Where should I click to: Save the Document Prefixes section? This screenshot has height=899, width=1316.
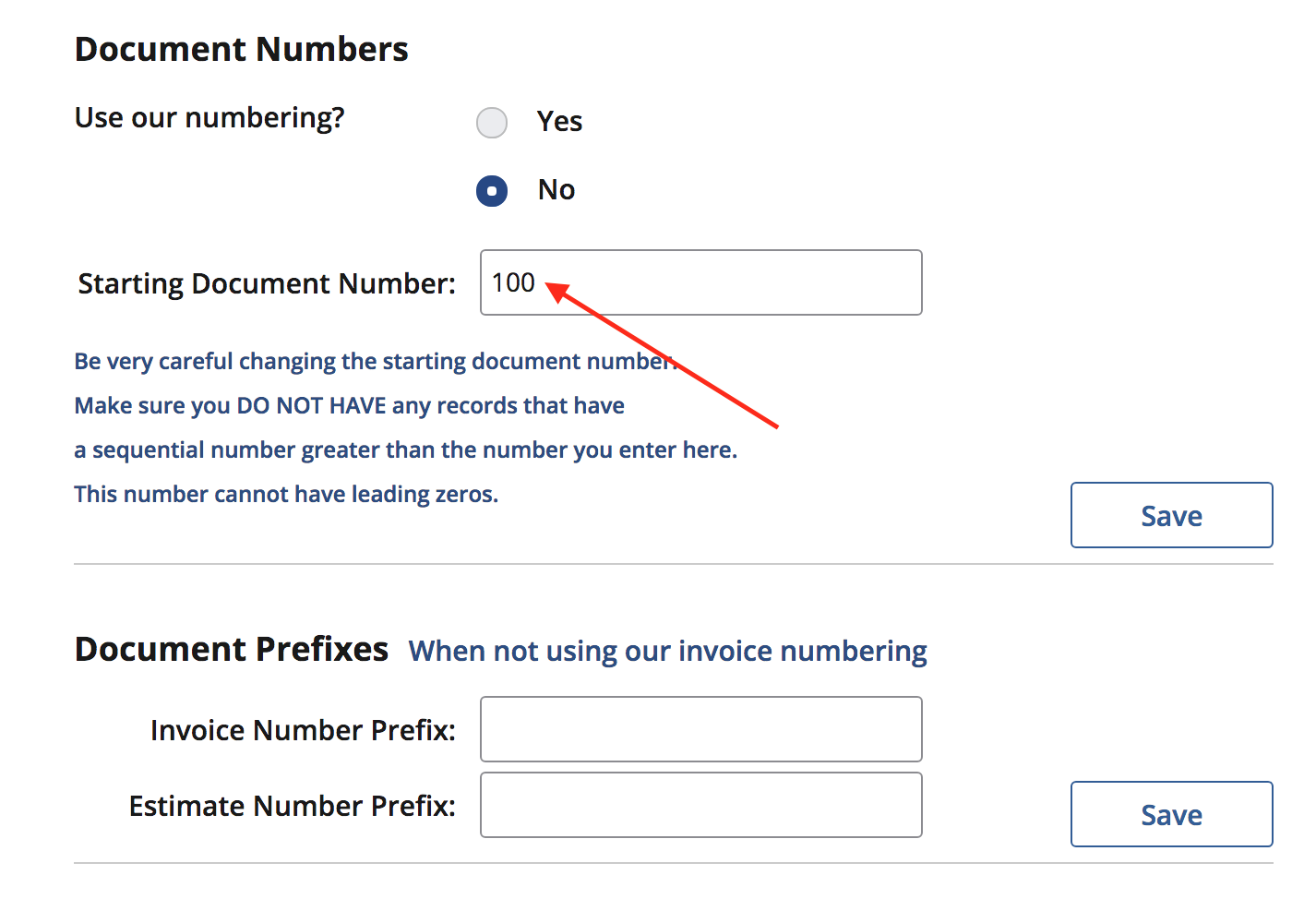point(1171,814)
